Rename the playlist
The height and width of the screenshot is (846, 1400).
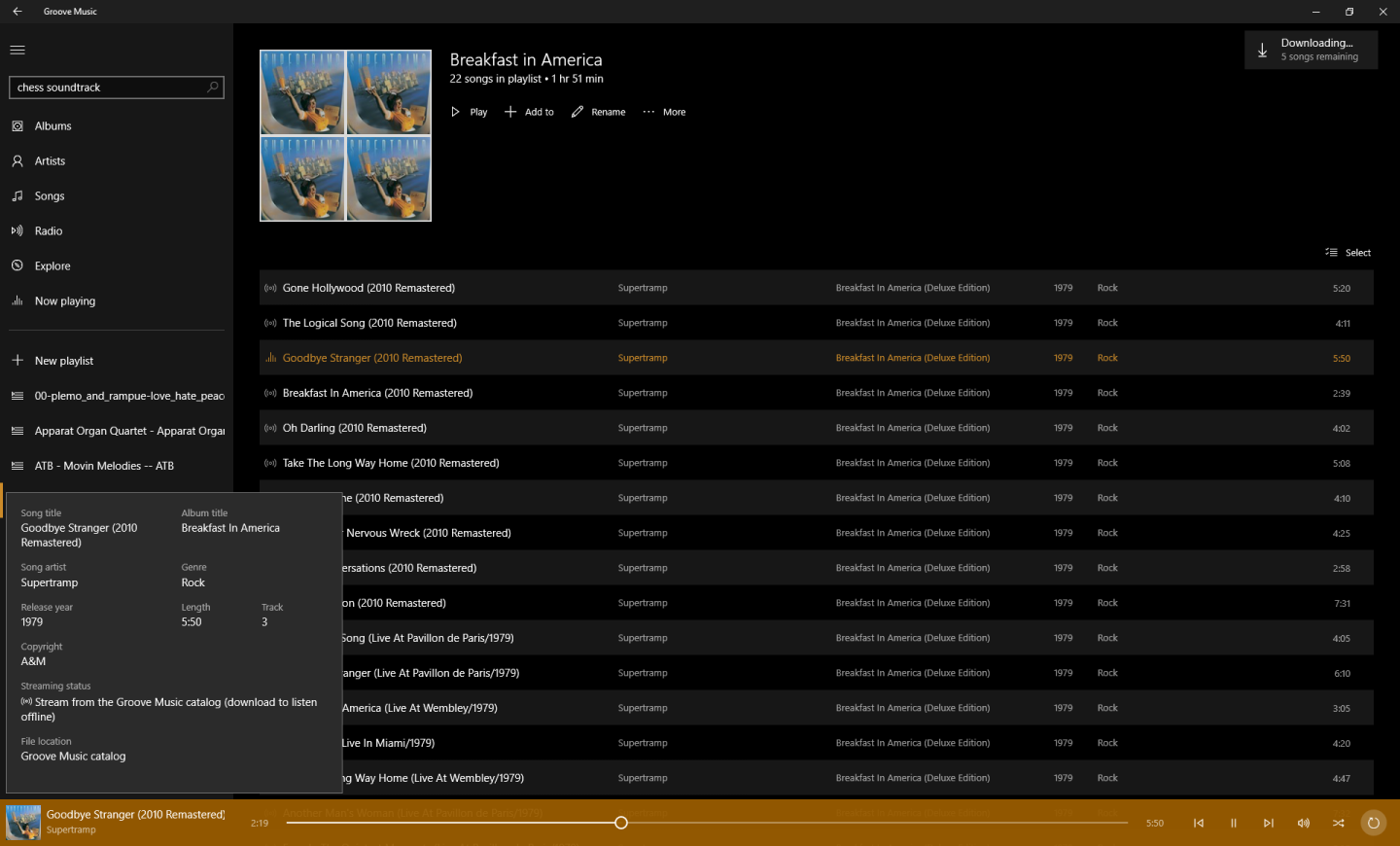click(598, 112)
